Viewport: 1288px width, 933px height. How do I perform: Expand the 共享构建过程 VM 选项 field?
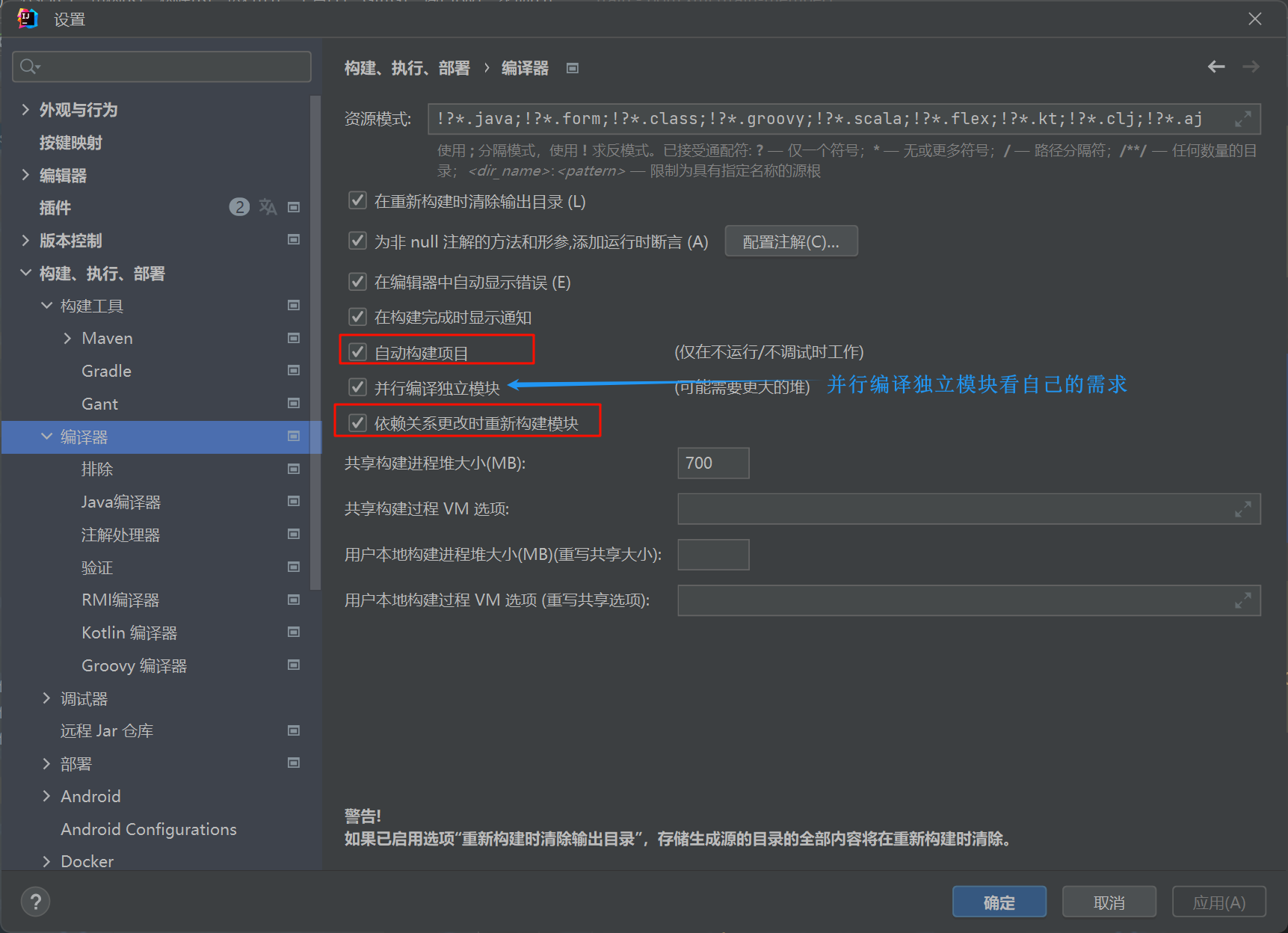coord(1243,509)
